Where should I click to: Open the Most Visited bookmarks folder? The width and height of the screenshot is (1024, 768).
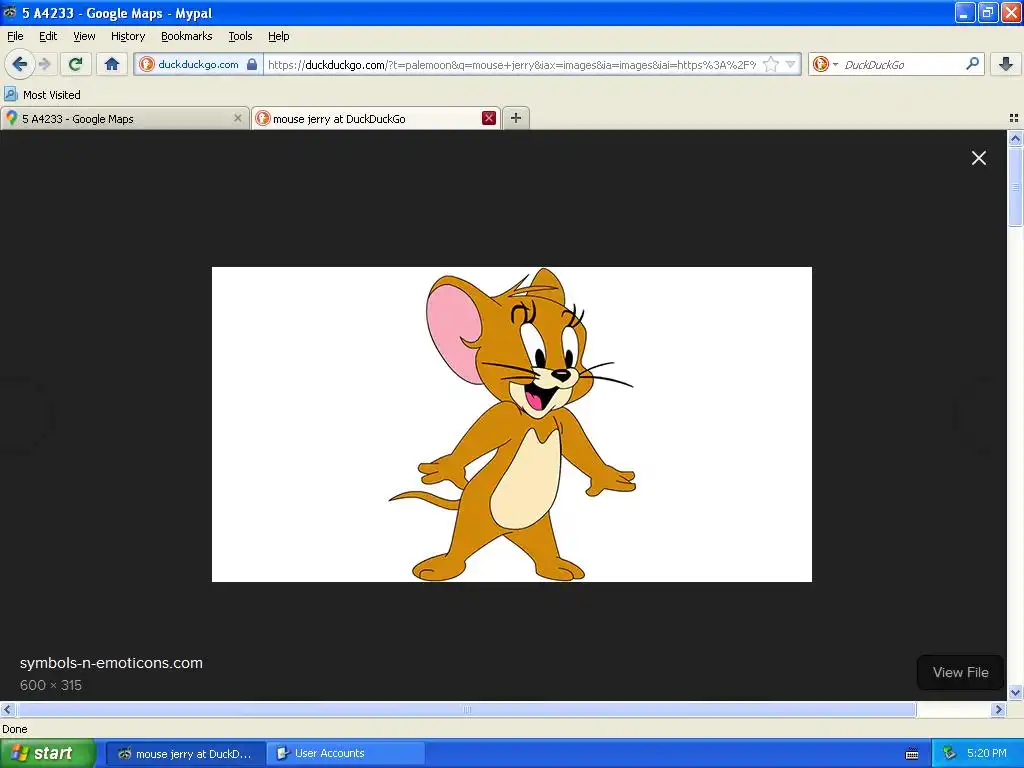[43, 95]
